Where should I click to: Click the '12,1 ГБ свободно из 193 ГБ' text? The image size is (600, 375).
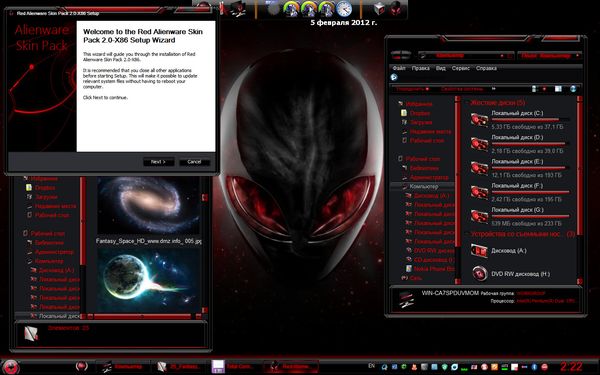527,175
